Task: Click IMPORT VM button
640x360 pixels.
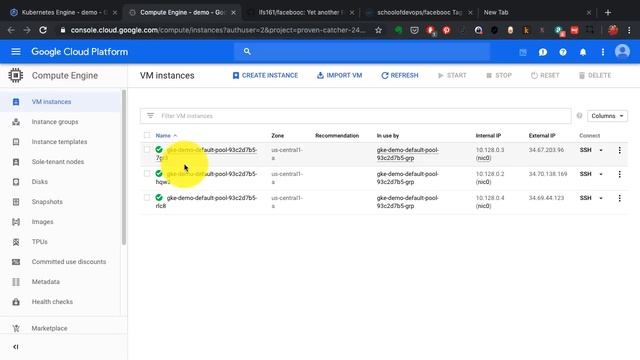Action: (x=339, y=76)
